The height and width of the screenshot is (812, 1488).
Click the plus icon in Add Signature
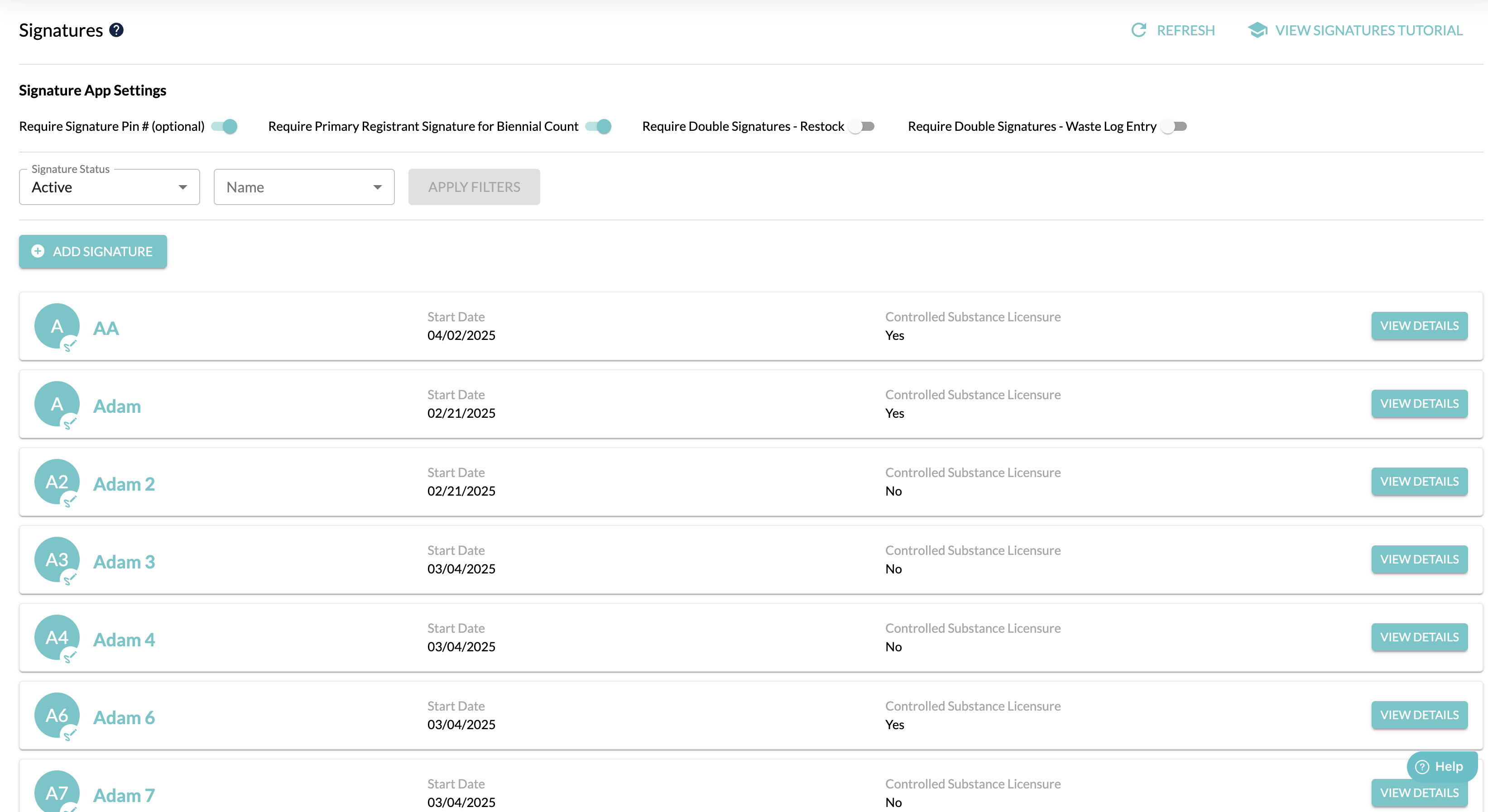pyautogui.click(x=38, y=251)
